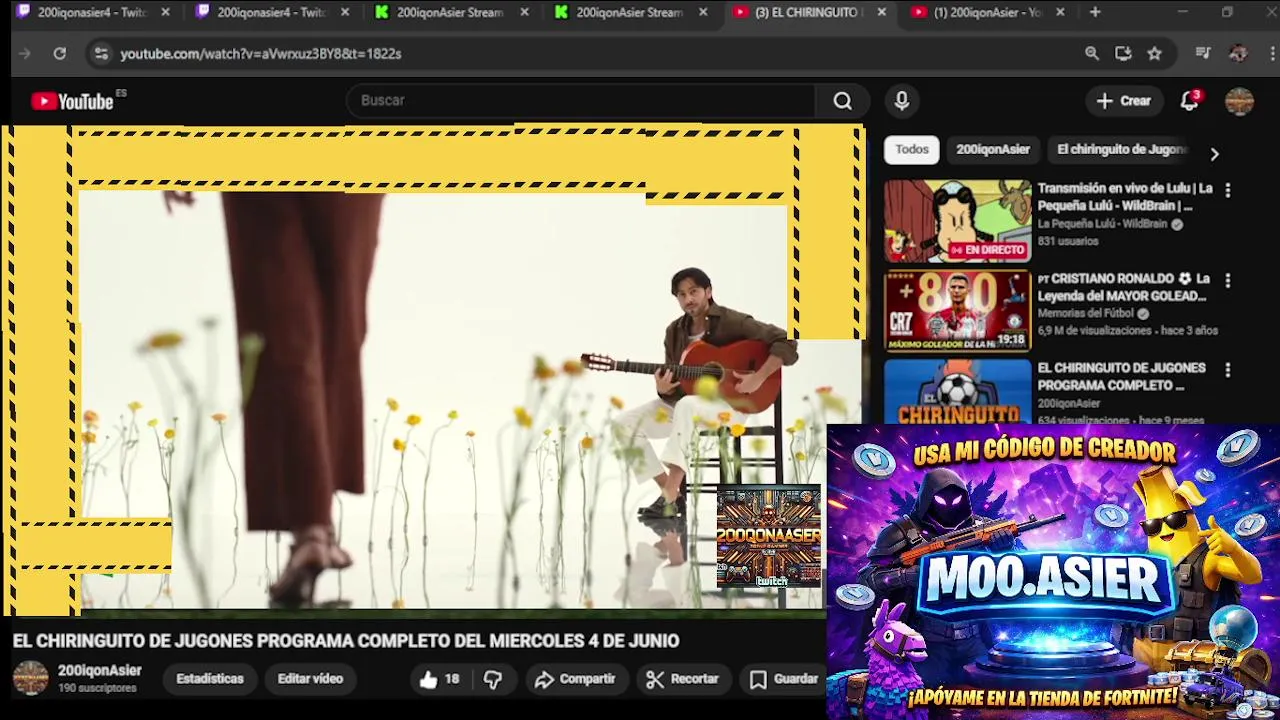Open options for Transmisión en vivo de Lulu

tap(1228, 190)
